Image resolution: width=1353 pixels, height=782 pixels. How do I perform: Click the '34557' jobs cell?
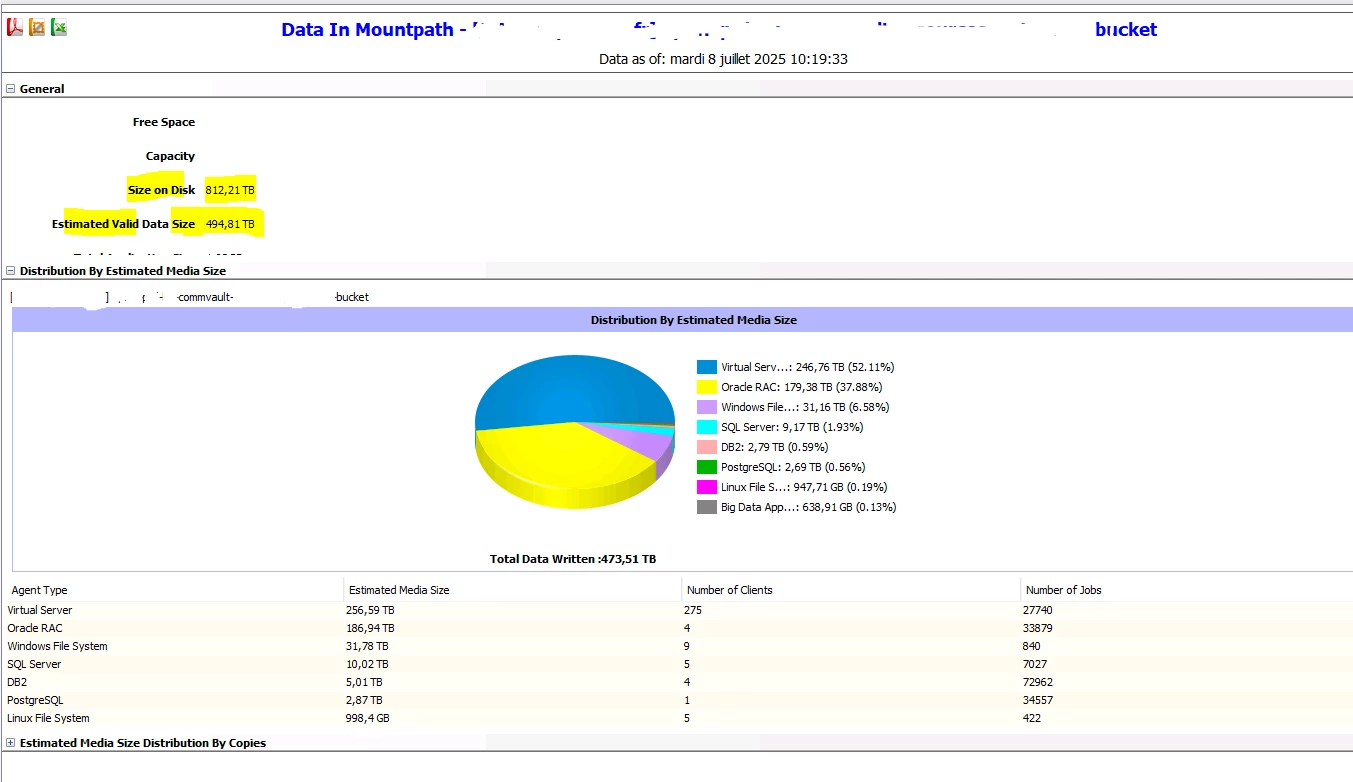[x=1038, y=700]
